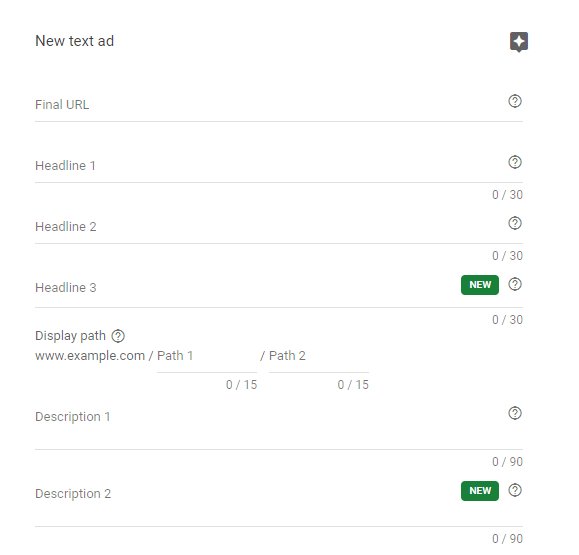Click the www.example.com display URL text
Screen dimensions: 579x555
tap(90, 356)
